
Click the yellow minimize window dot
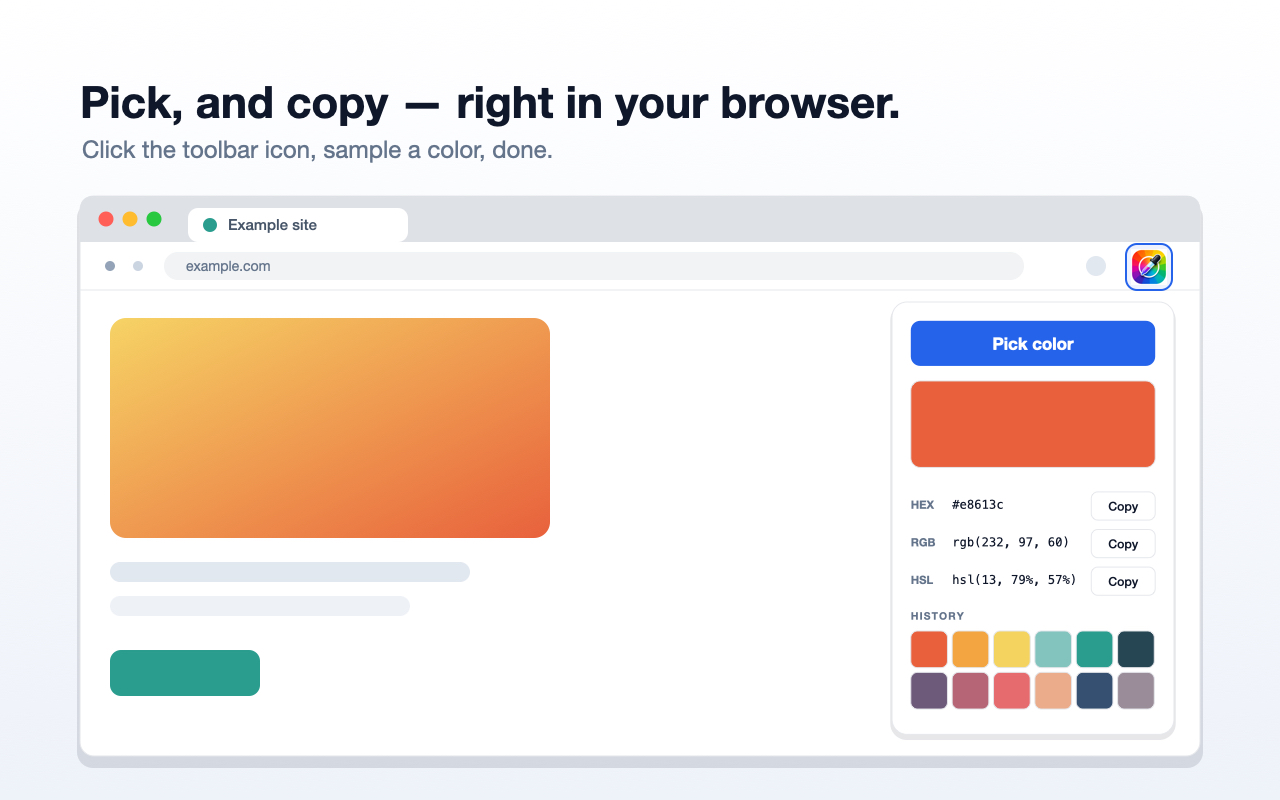click(x=130, y=219)
